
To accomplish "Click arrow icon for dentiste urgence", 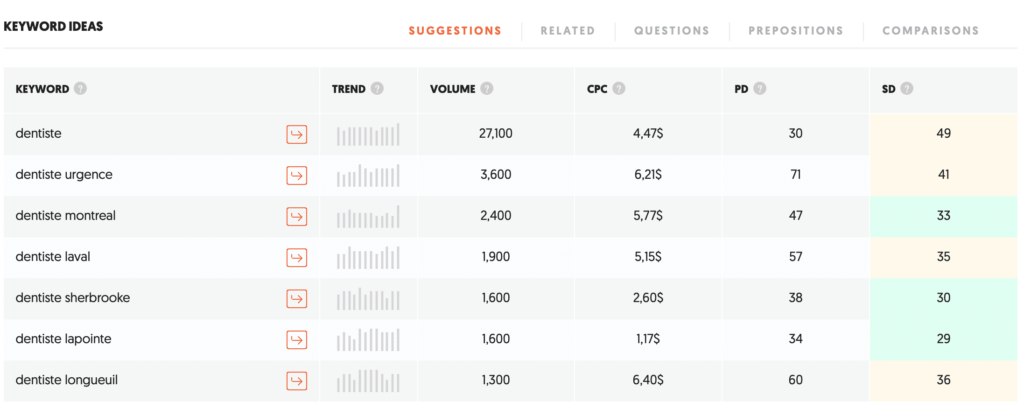I will click(x=296, y=175).
